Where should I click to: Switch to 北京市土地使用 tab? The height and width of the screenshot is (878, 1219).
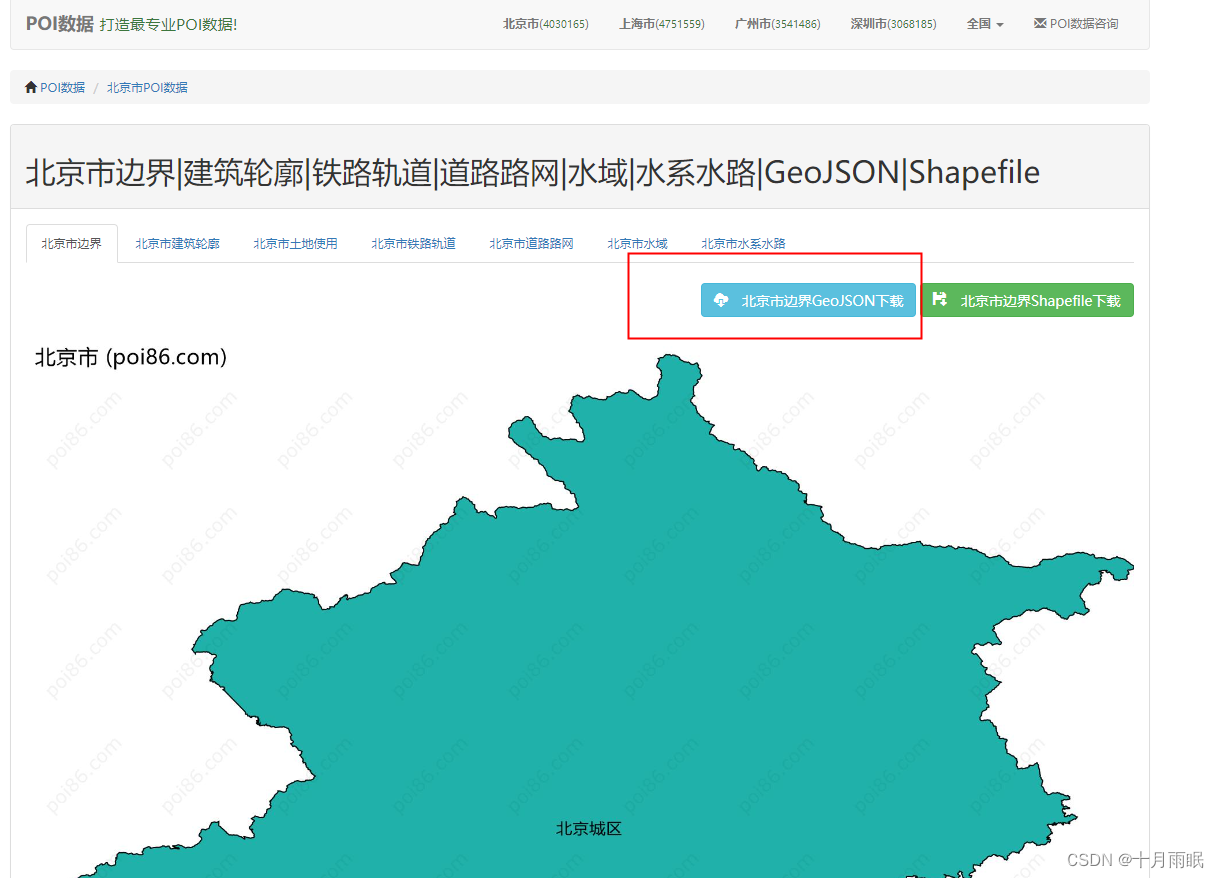pyautogui.click(x=295, y=243)
